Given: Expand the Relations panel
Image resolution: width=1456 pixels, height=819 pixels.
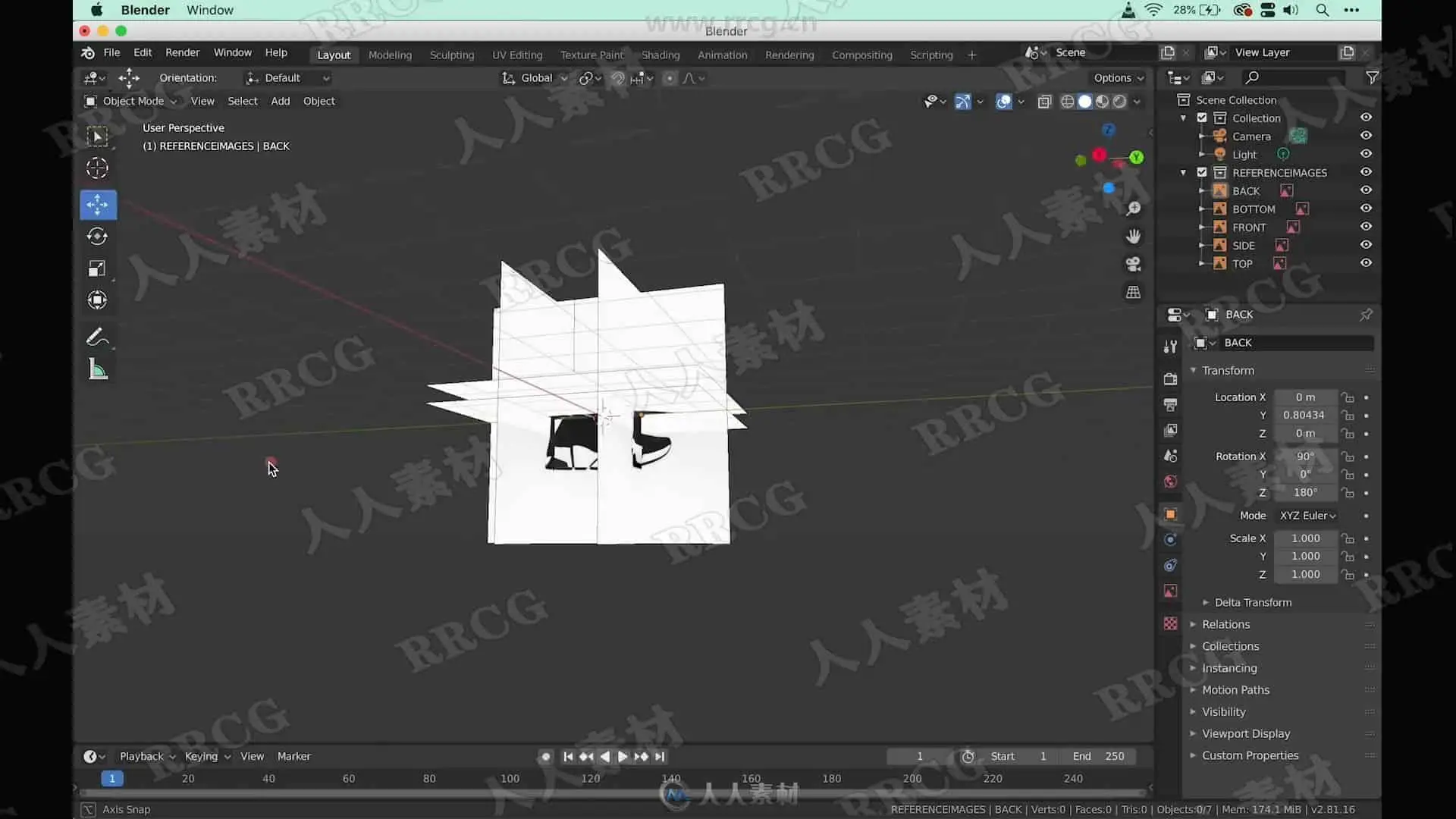Looking at the screenshot, I should (x=1225, y=624).
